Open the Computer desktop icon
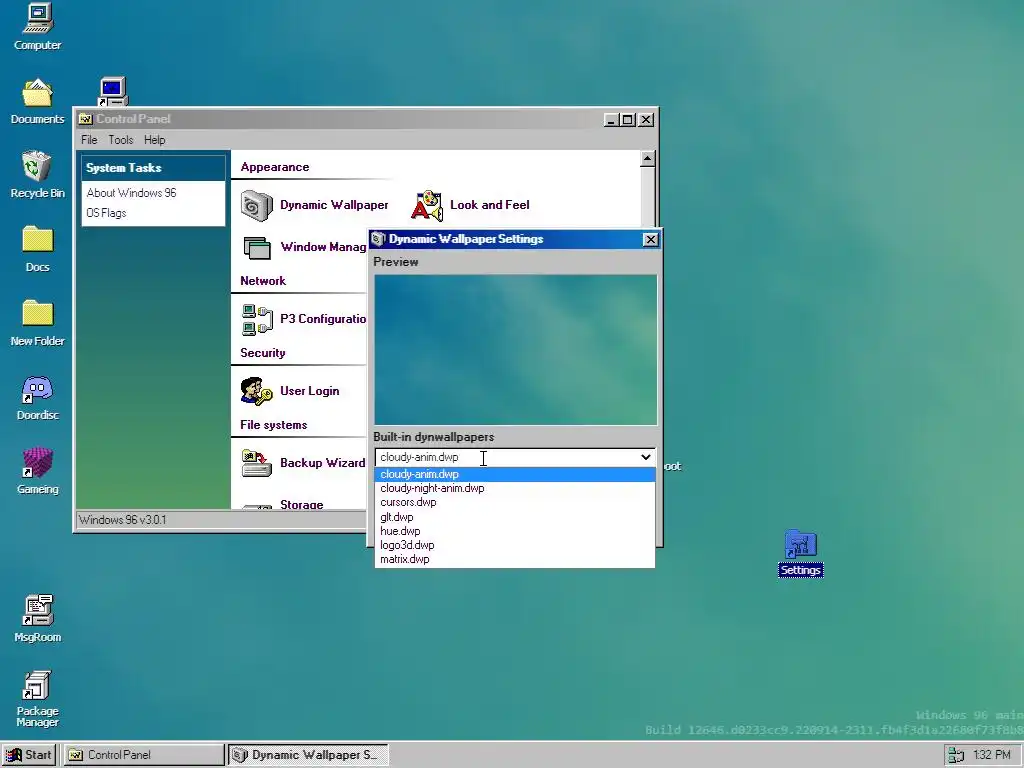 click(37, 27)
